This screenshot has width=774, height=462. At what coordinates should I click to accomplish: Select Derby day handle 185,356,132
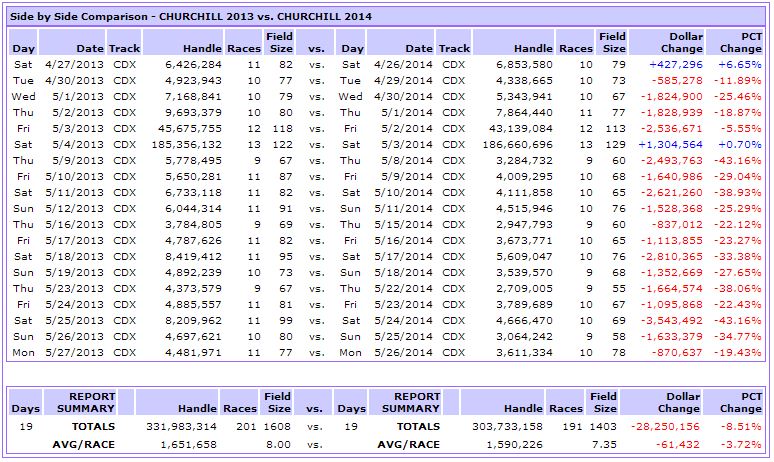coord(187,145)
